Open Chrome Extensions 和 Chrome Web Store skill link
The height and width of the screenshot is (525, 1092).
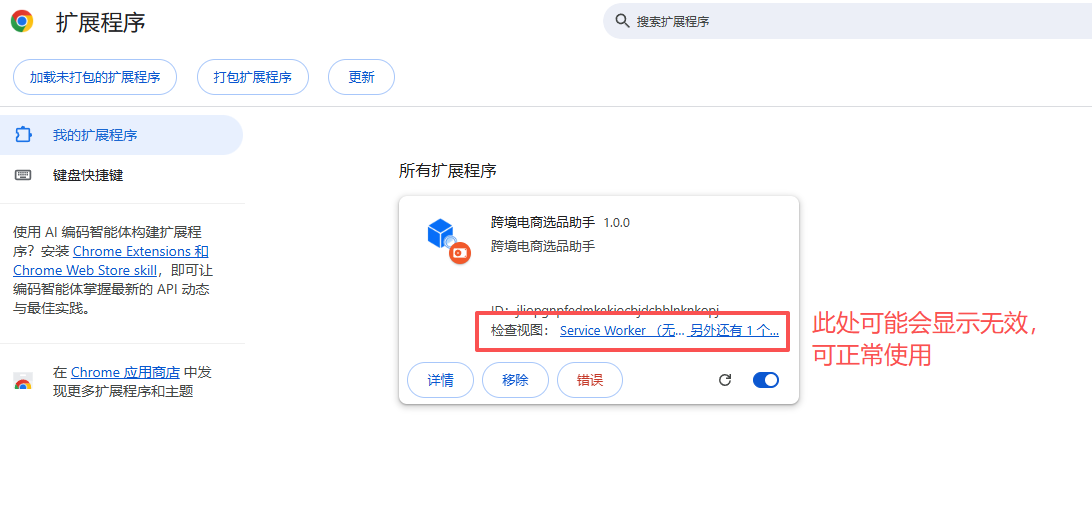click(111, 260)
